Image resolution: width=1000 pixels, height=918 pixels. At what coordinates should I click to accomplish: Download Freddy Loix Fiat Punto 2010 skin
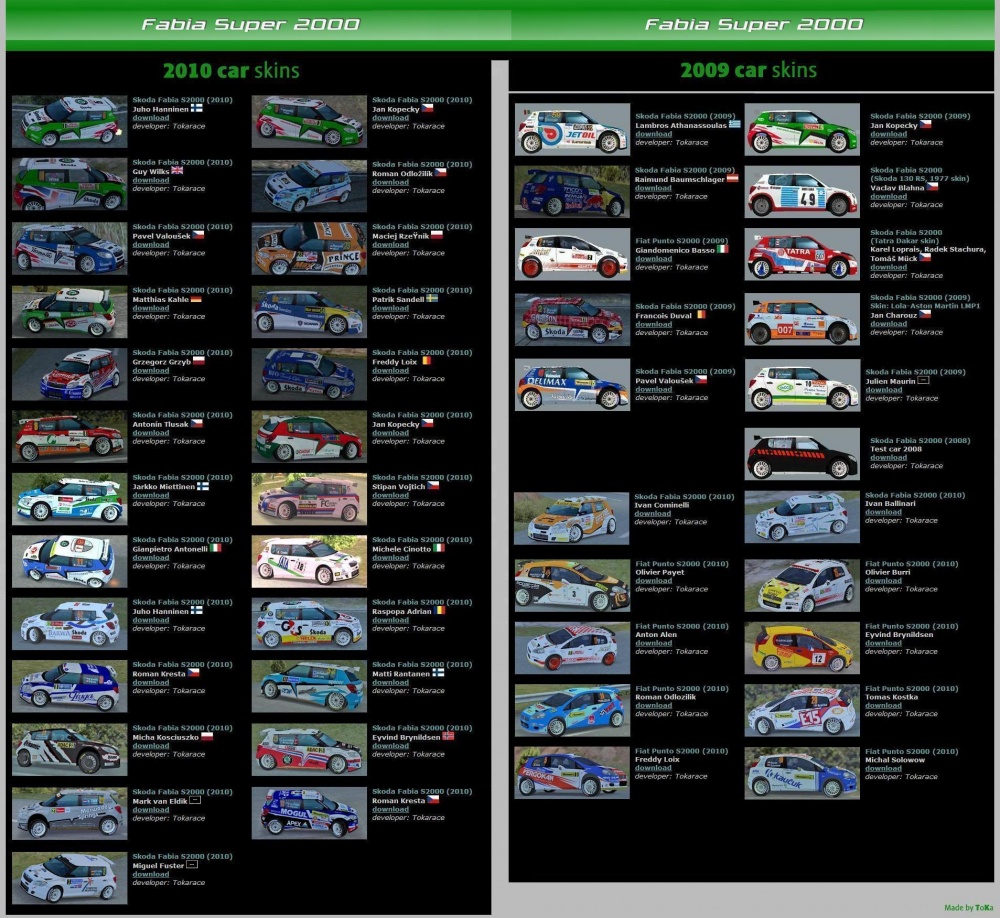click(653, 767)
